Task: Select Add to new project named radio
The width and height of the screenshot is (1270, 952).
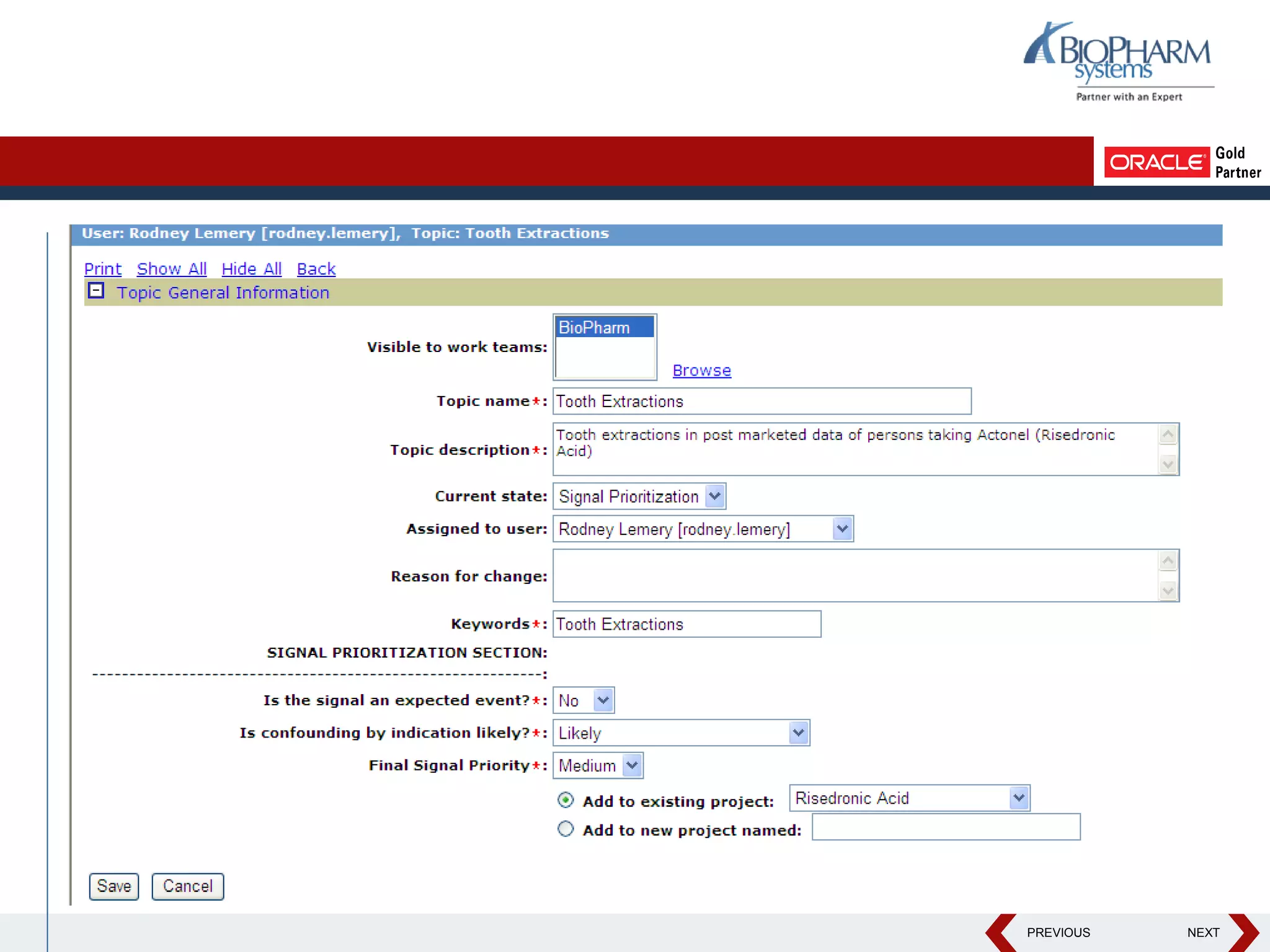Action: [x=566, y=829]
